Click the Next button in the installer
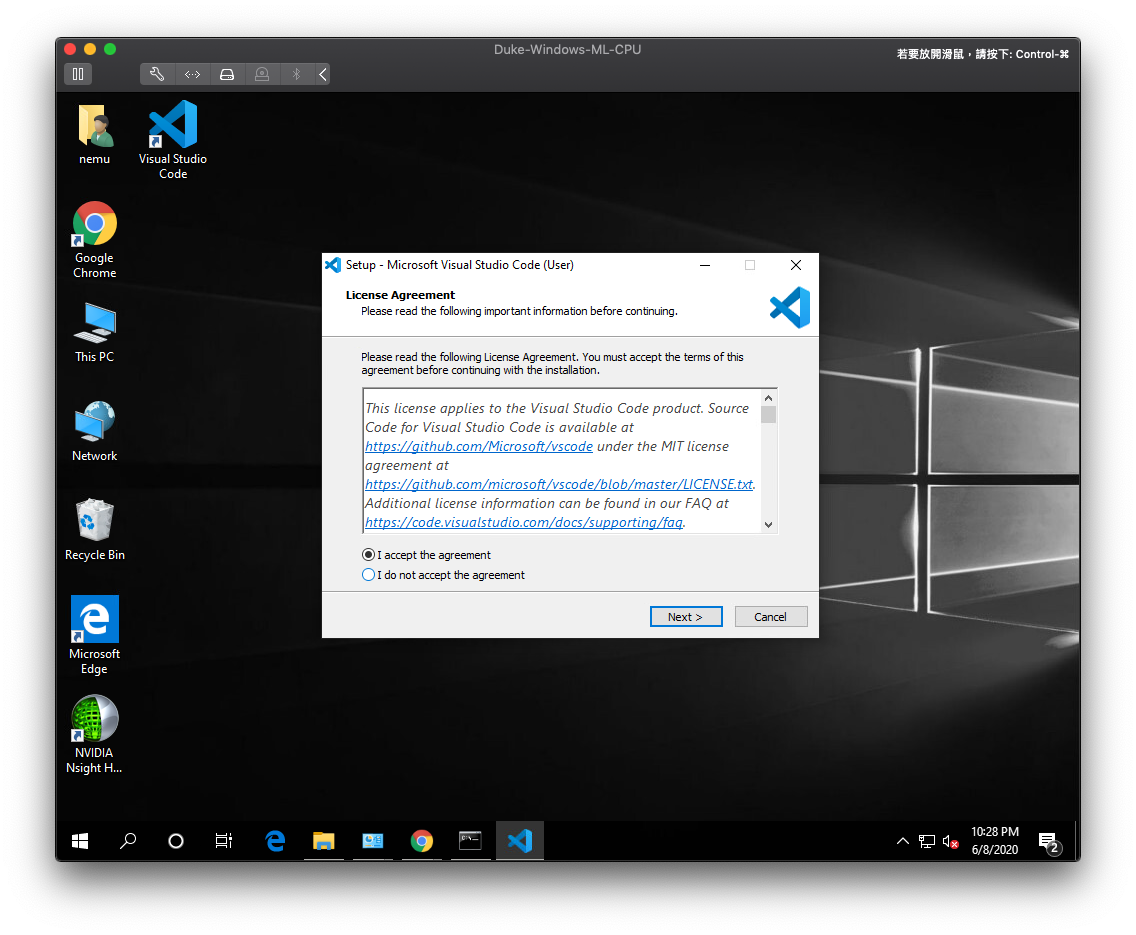The height and width of the screenshot is (935, 1136). (686, 616)
